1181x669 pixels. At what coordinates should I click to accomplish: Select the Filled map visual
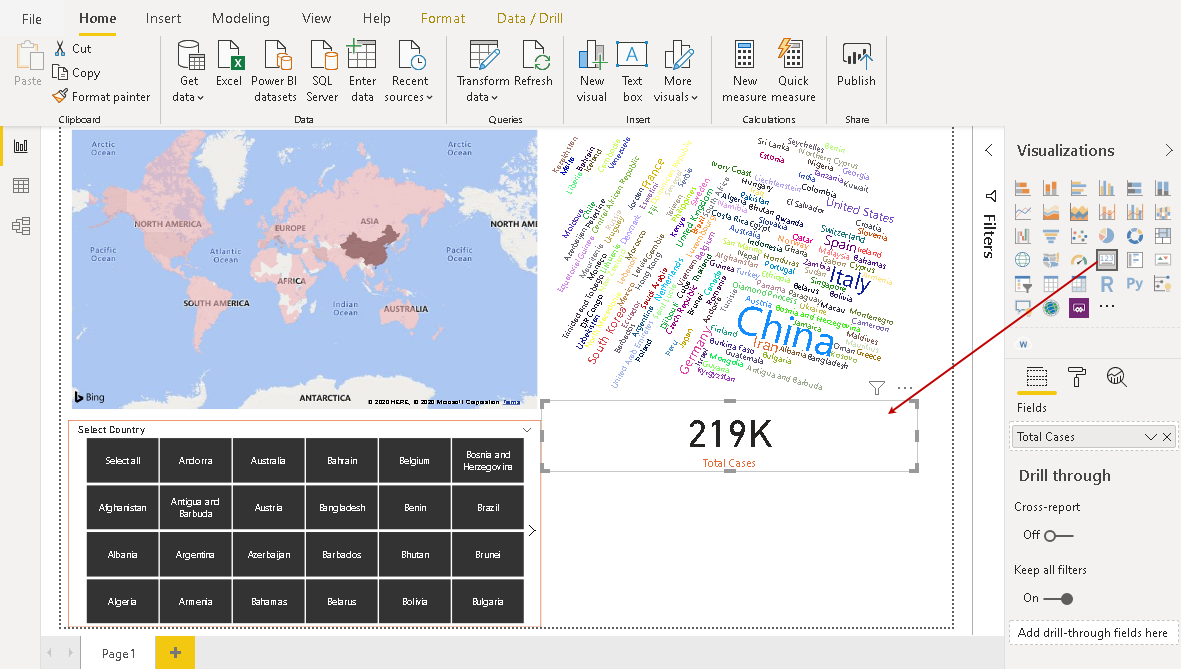coord(1051,260)
